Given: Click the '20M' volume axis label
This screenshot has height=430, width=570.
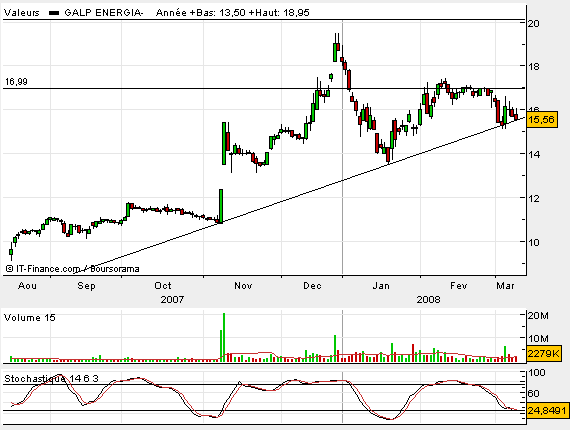Looking at the screenshot, I should [538, 316].
